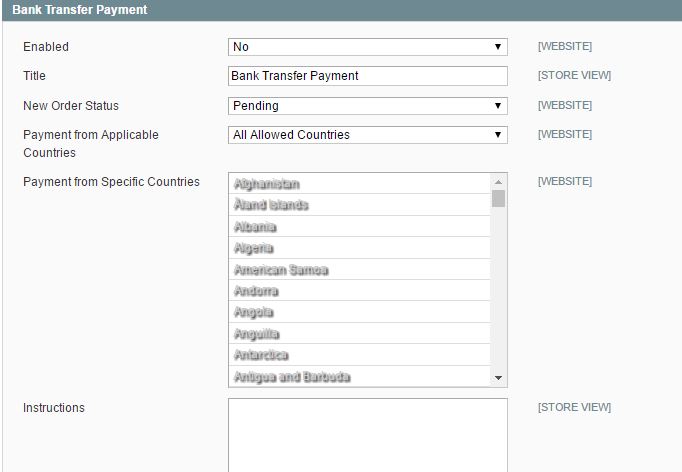This screenshot has height=472, width=682.
Task: Click the WEBSITE scope label beside Enabled
Action: coord(565,46)
